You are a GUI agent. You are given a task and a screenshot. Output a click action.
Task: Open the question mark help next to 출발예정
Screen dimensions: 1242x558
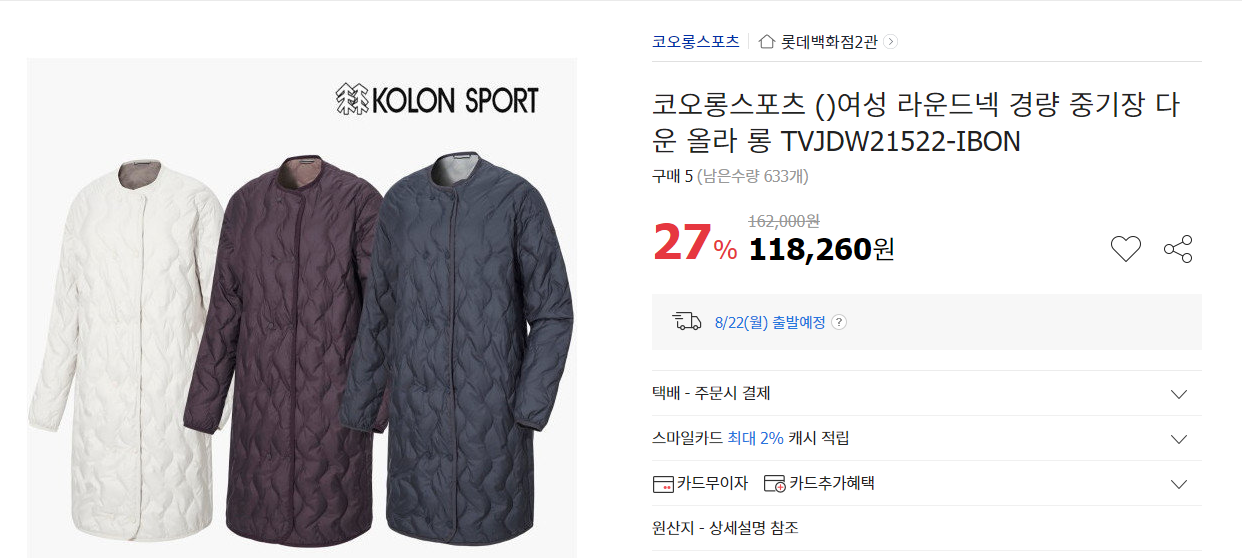coord(839,322)
